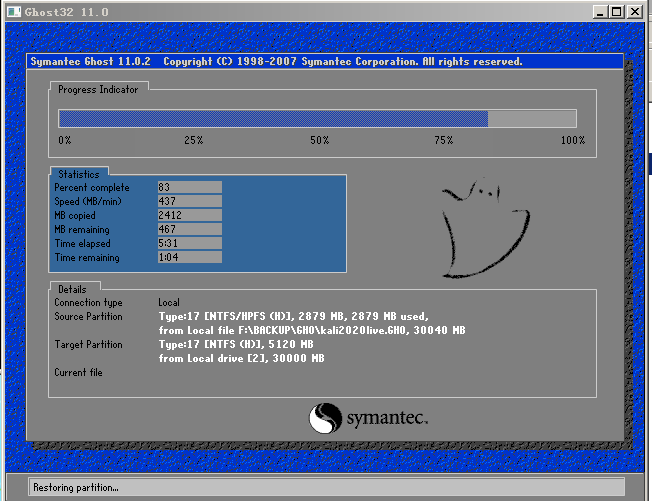Click the connection value Local

[169, 302]
